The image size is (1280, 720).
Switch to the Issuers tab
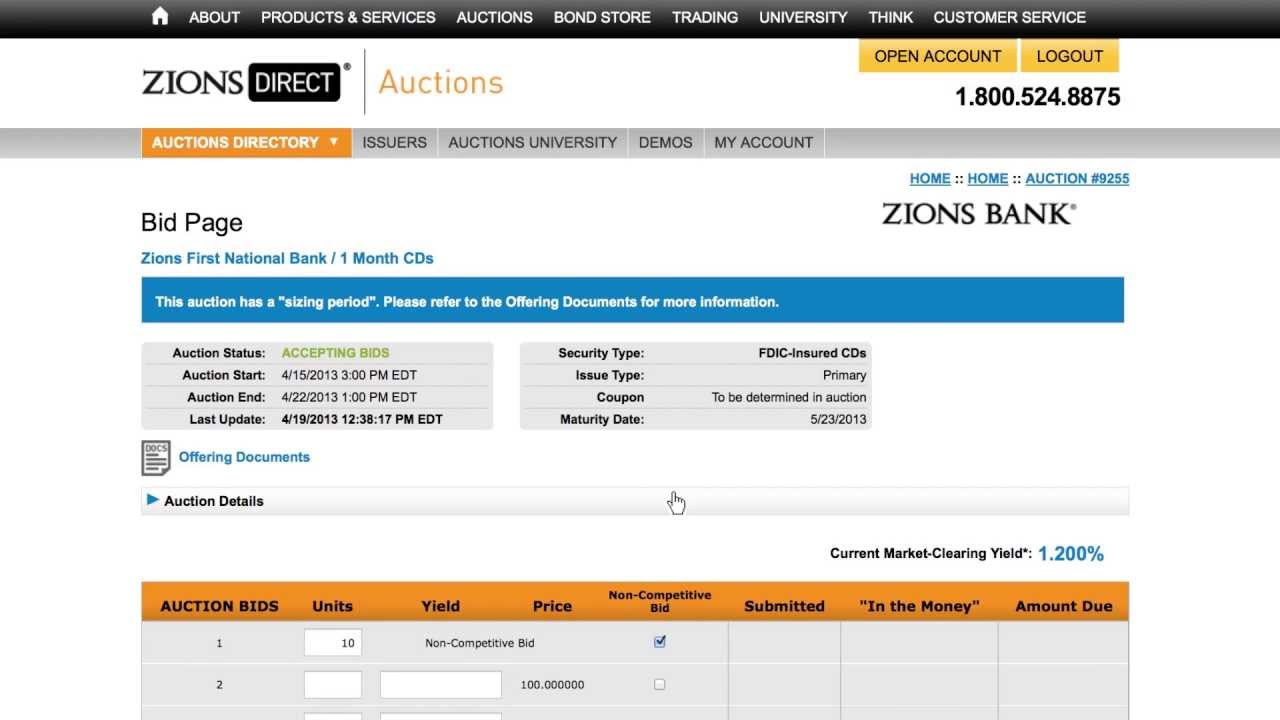[x=394, y=142]
